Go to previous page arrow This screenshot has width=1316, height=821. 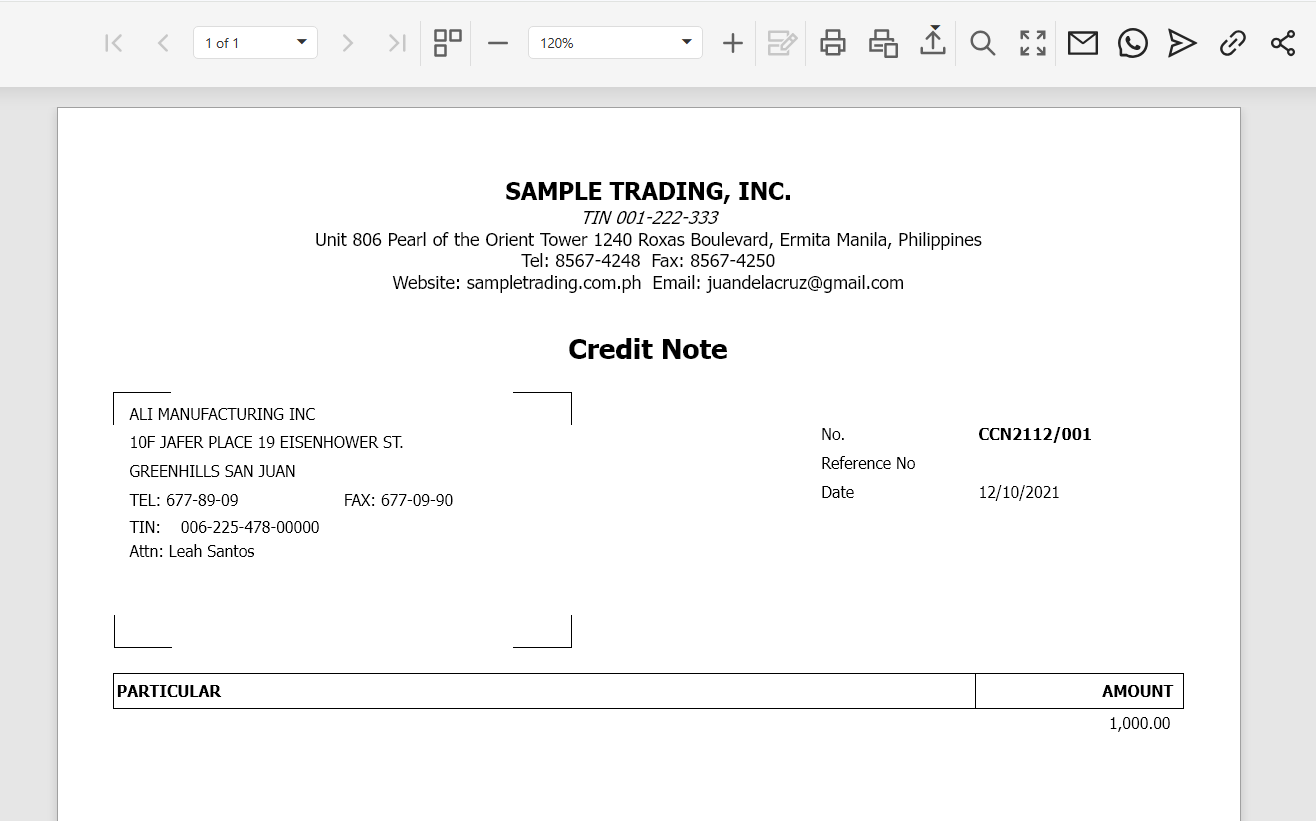click(x=163, y=43)
